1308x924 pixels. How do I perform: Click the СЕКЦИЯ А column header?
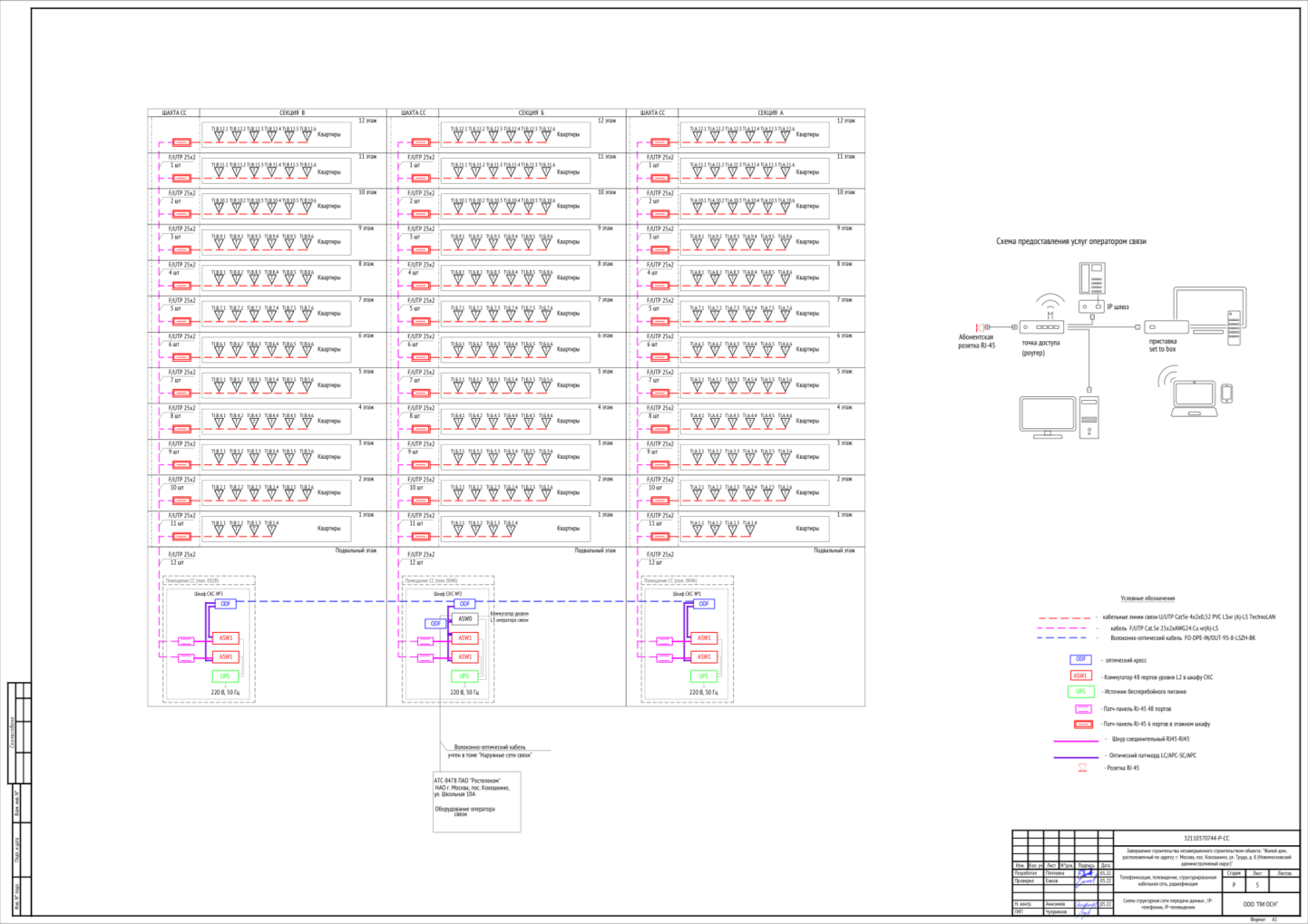[x=769, y=113]
